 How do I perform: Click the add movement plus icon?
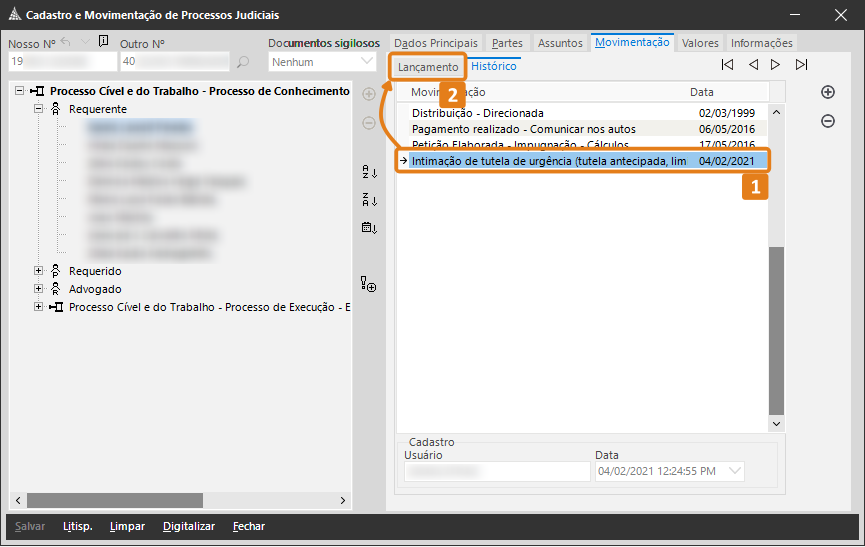[827, 92]
